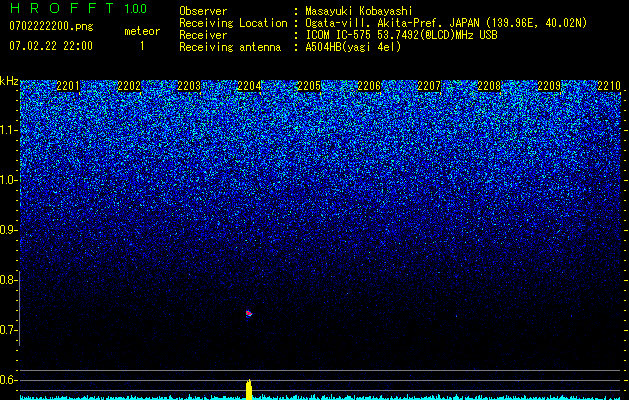Click time marker 2209

[x=549, y=86]
